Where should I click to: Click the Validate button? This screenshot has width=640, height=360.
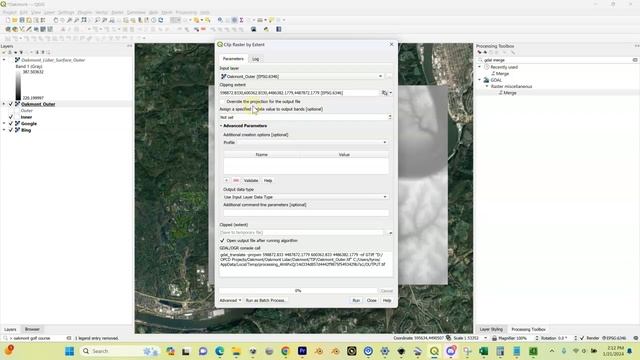tap(251, 180)
